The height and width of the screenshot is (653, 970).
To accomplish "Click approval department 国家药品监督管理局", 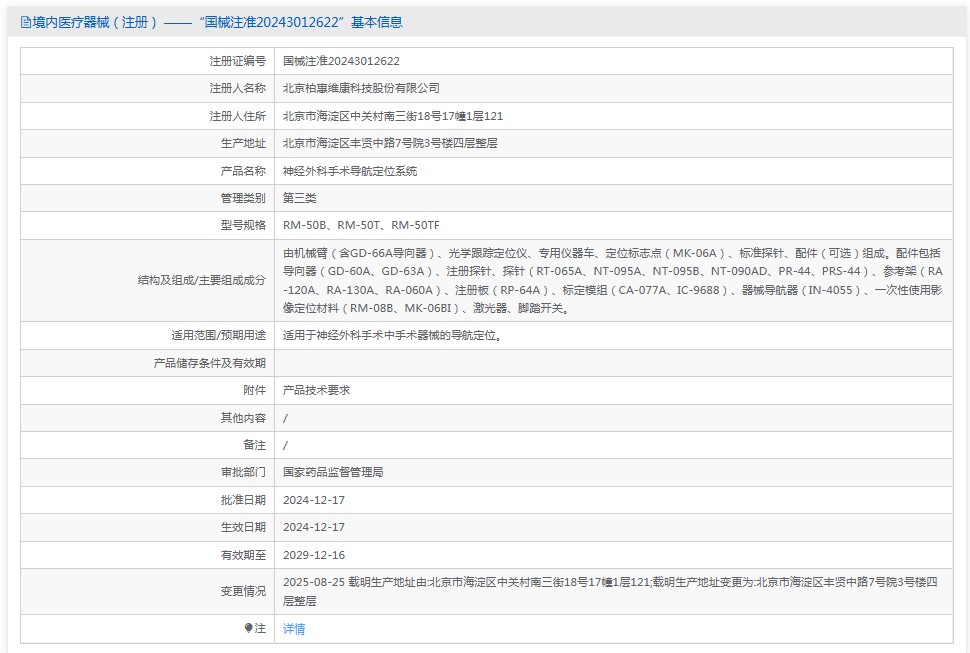I will 333,472.
